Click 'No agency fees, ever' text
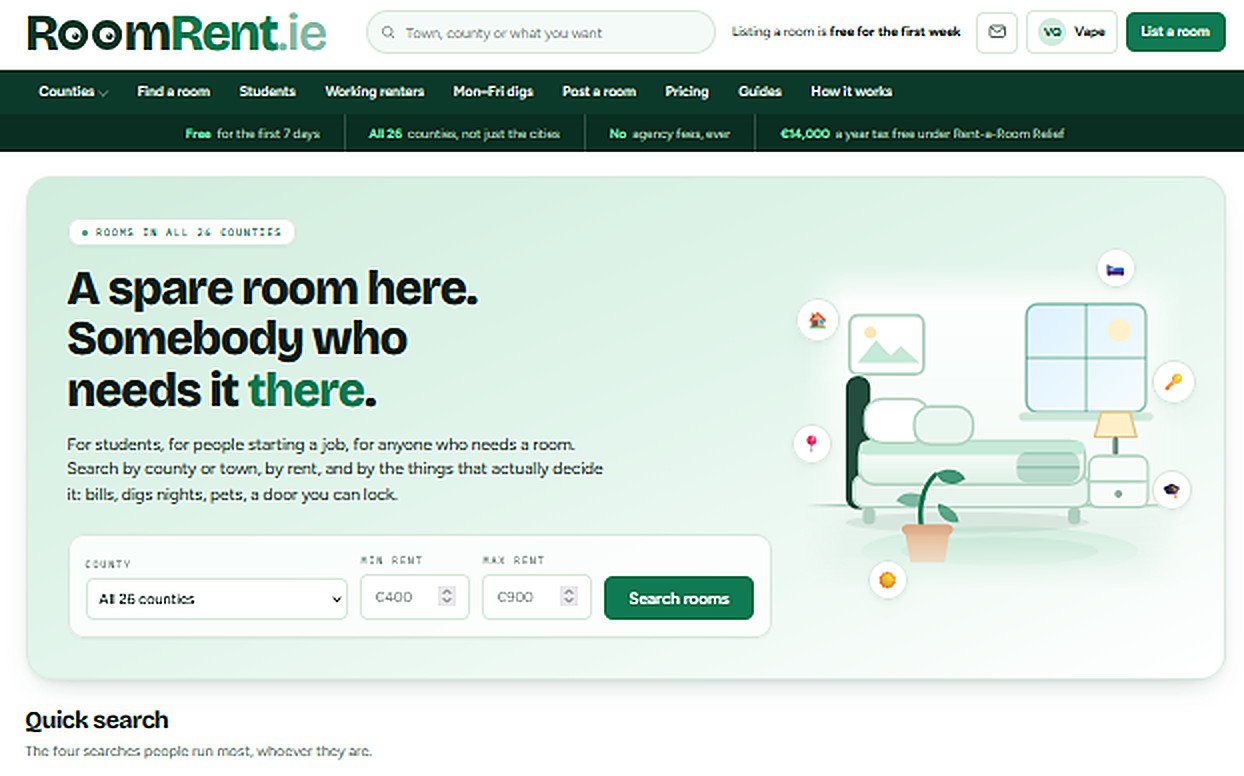Viewport: 1244px width, 776px height. [x=670, y=133]
